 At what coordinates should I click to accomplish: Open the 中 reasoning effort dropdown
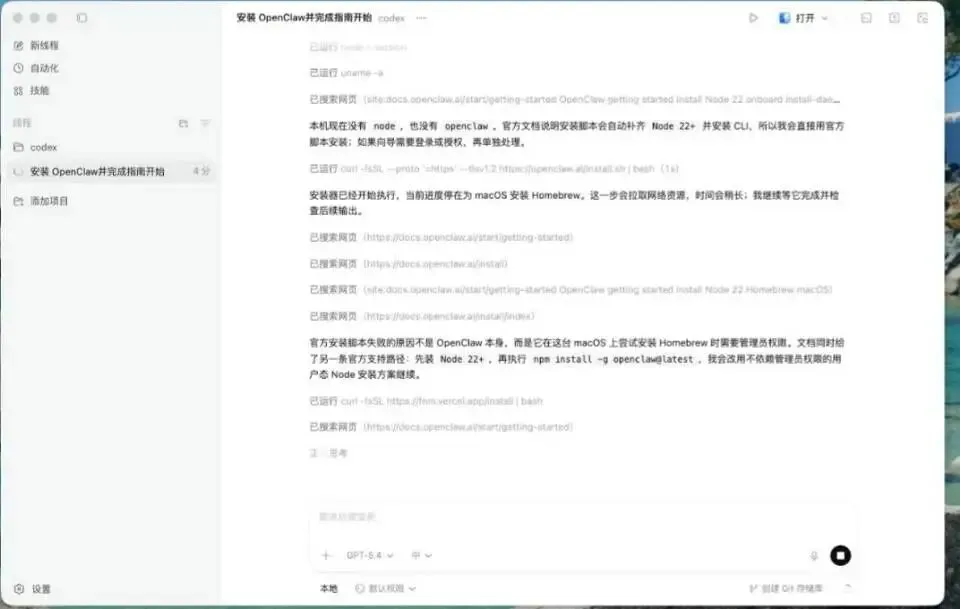point(421,555)
